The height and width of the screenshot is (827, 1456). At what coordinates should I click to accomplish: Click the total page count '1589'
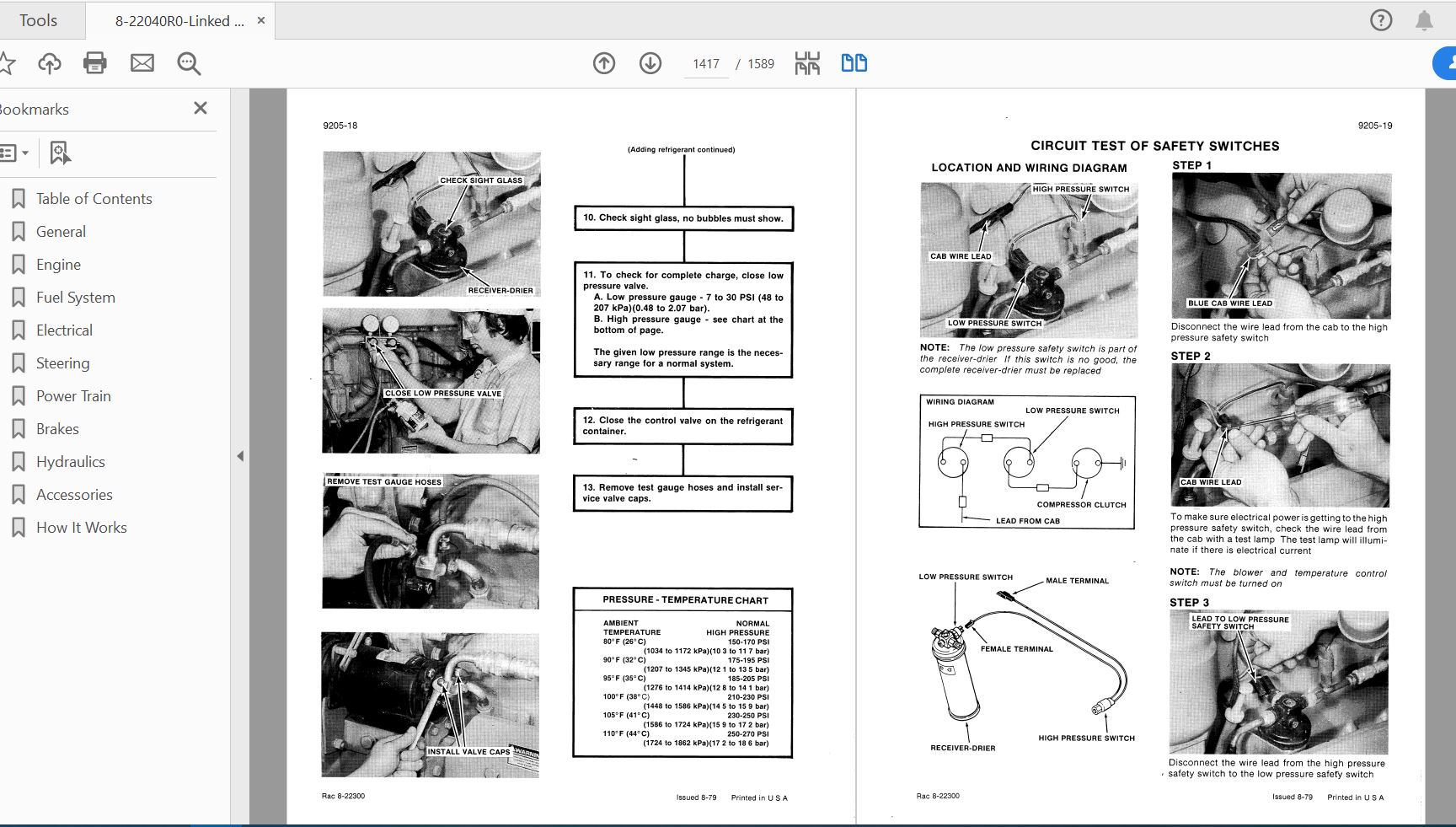coord(761,64)
